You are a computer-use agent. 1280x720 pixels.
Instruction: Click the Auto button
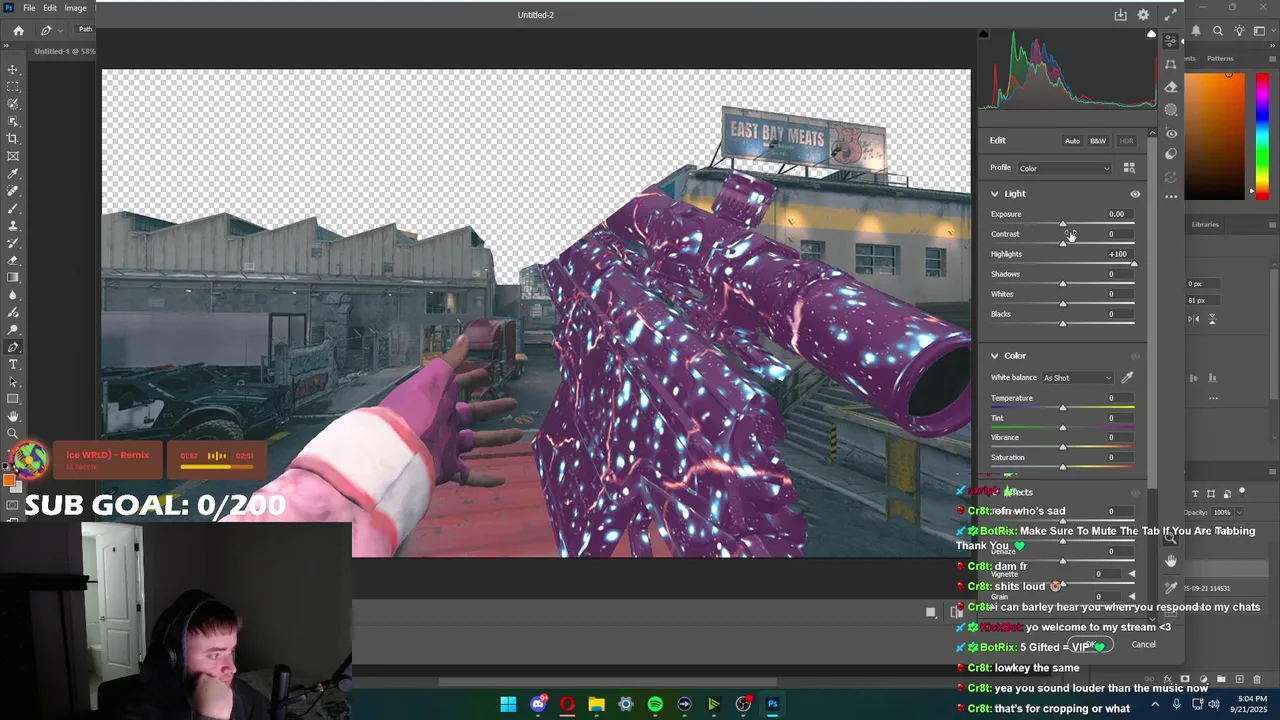(1072, 141)
